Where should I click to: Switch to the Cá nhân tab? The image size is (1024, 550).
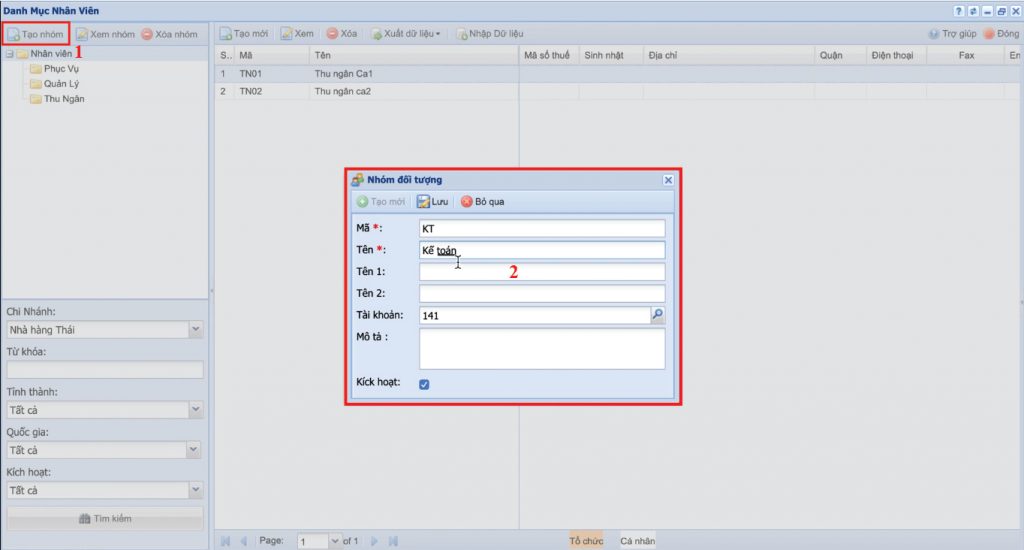637,541
